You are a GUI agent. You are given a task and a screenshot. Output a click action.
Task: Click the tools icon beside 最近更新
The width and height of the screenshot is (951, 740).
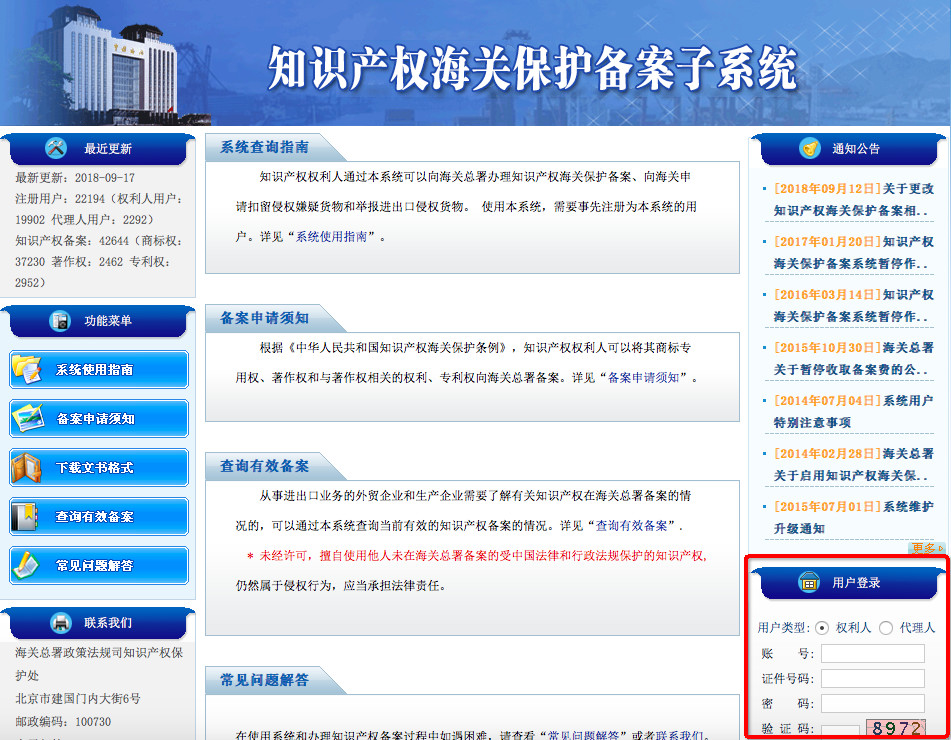click(56, 148)
